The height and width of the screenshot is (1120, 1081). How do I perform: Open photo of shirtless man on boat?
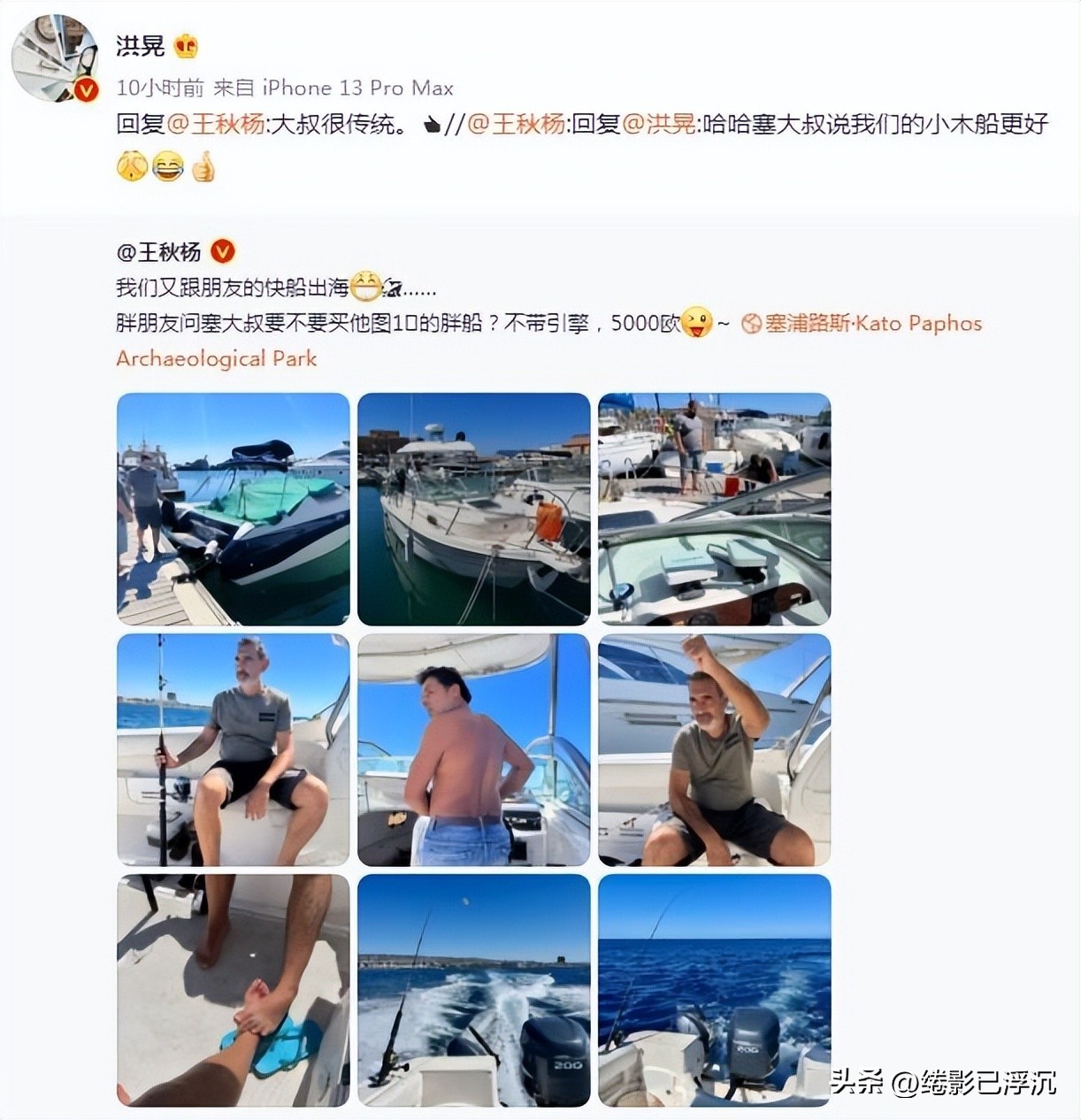pos(474,750)
